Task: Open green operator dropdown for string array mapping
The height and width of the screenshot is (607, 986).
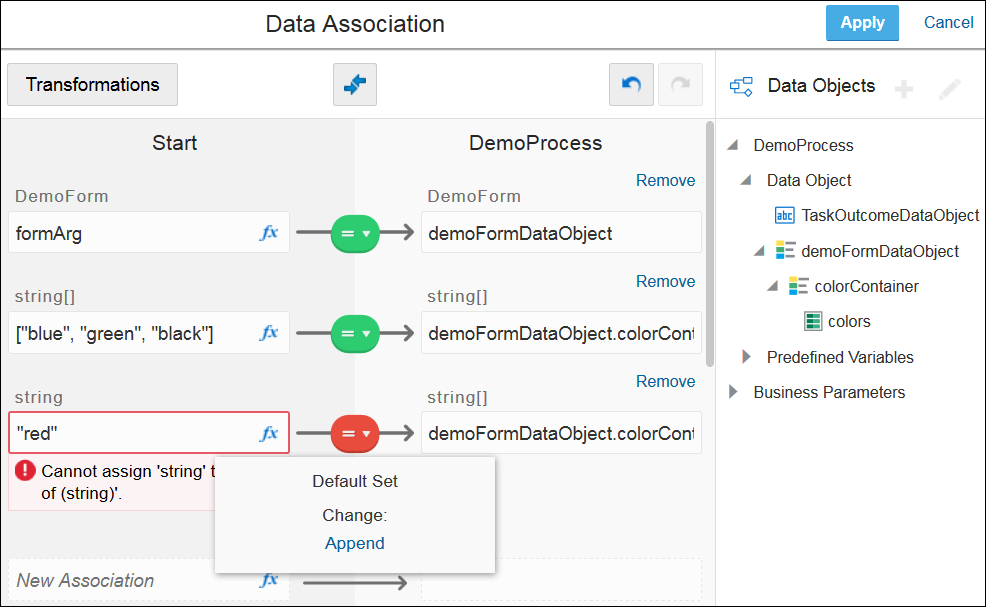Action: tap(356, 333)
